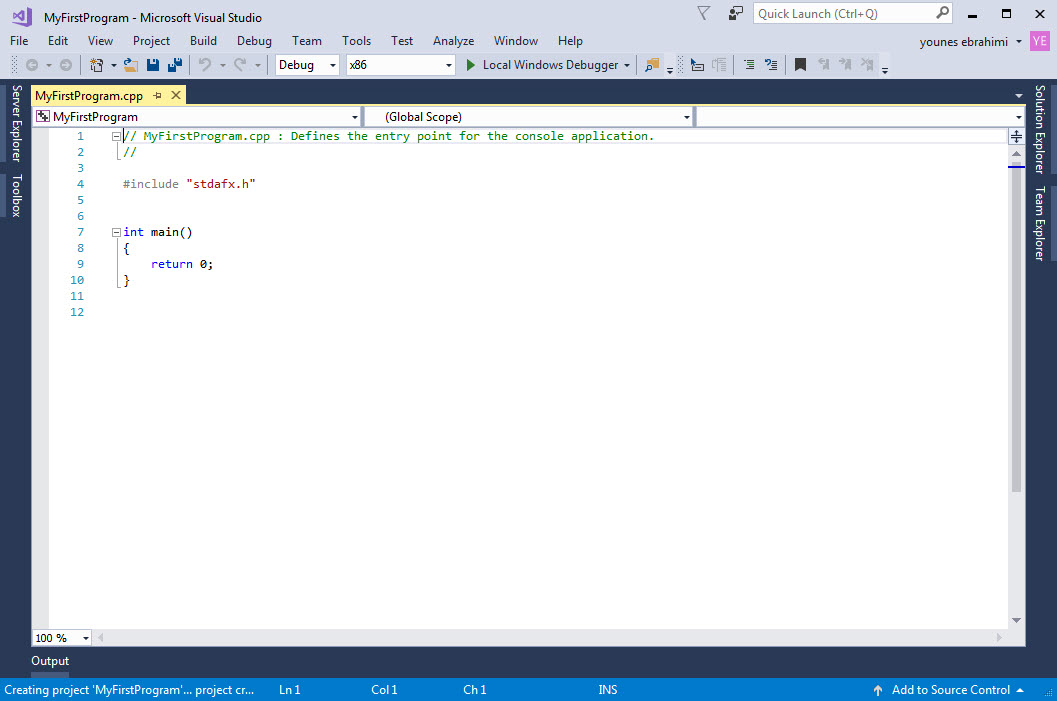This screenshot has height=701, width=1057.
Task: Click the Open File folder icon
Action: click(131, 65)
